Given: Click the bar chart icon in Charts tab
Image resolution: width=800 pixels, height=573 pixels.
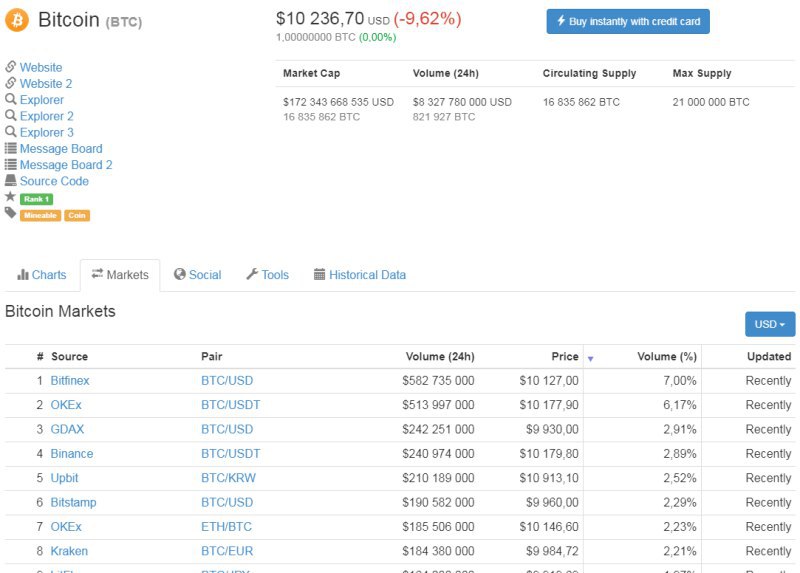Looking at the screenshot, I should pyautogui.click(x=23, y=275).
